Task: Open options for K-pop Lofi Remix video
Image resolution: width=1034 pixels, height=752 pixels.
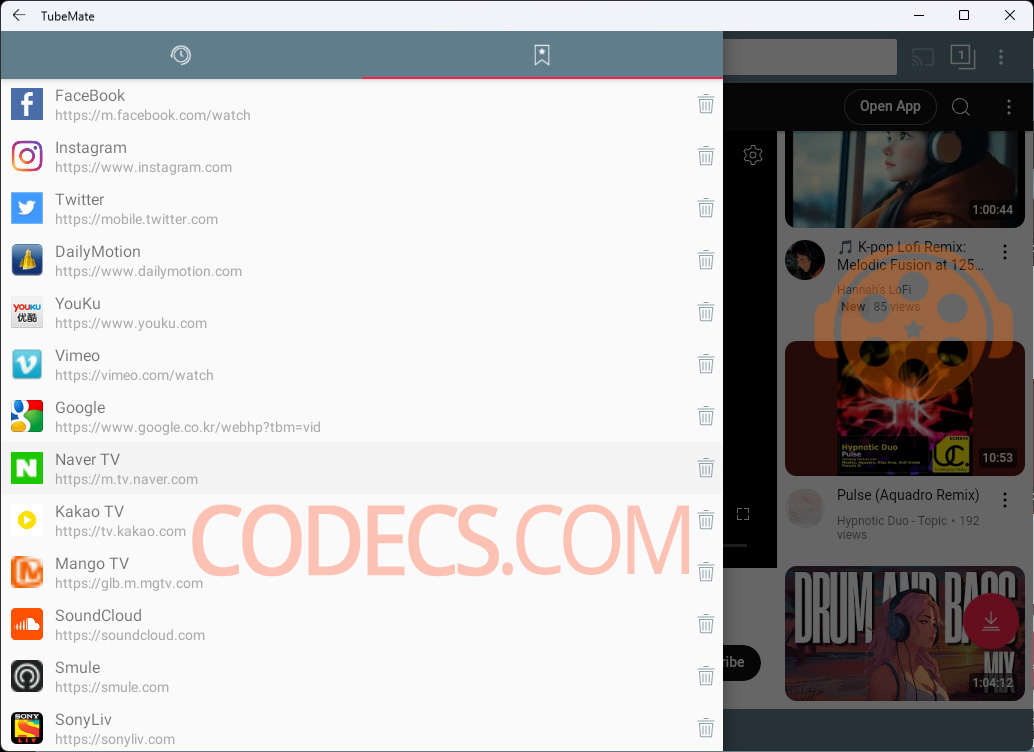Action: tap(1004, 251)
